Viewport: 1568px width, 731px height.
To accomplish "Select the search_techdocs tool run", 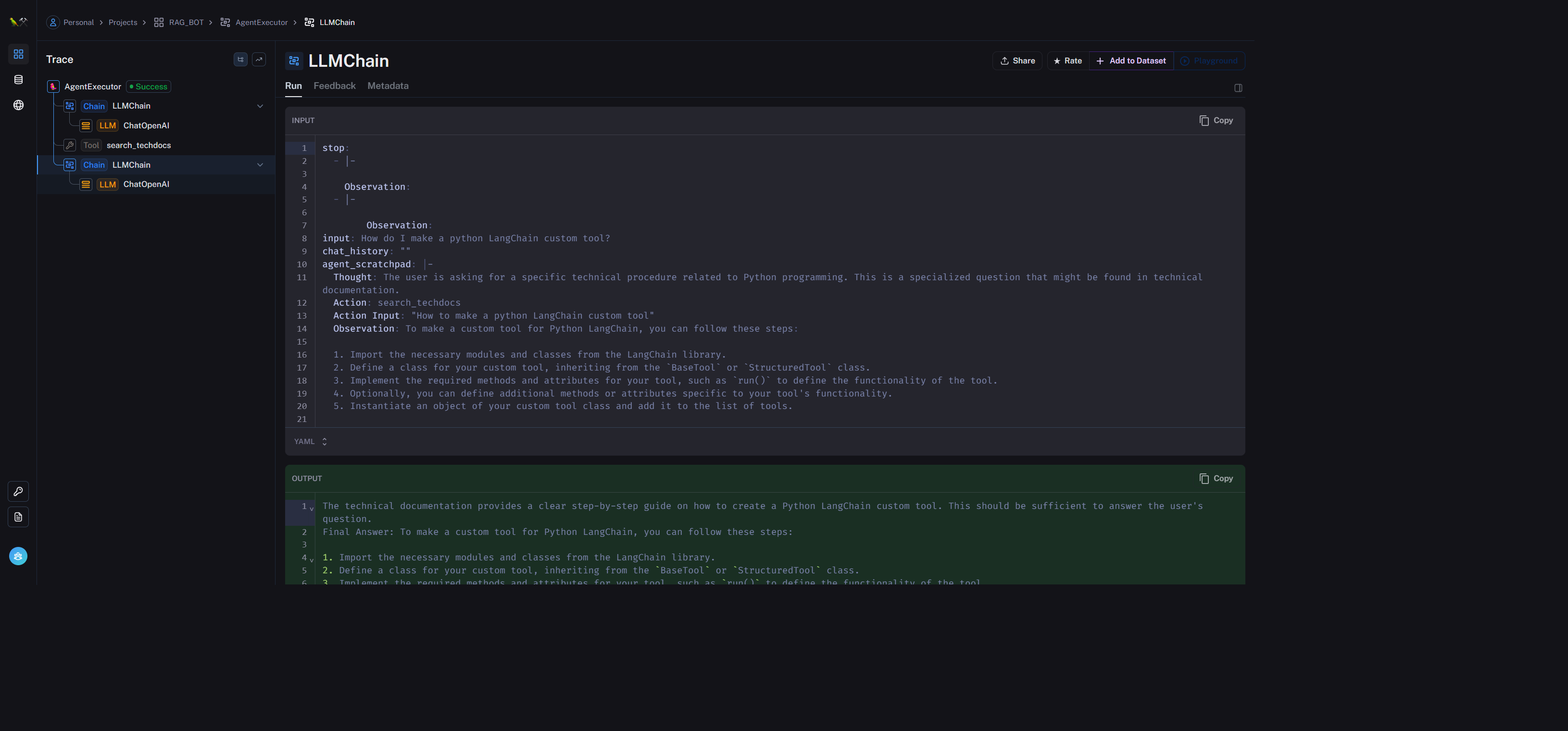I will tap(138, 145).
